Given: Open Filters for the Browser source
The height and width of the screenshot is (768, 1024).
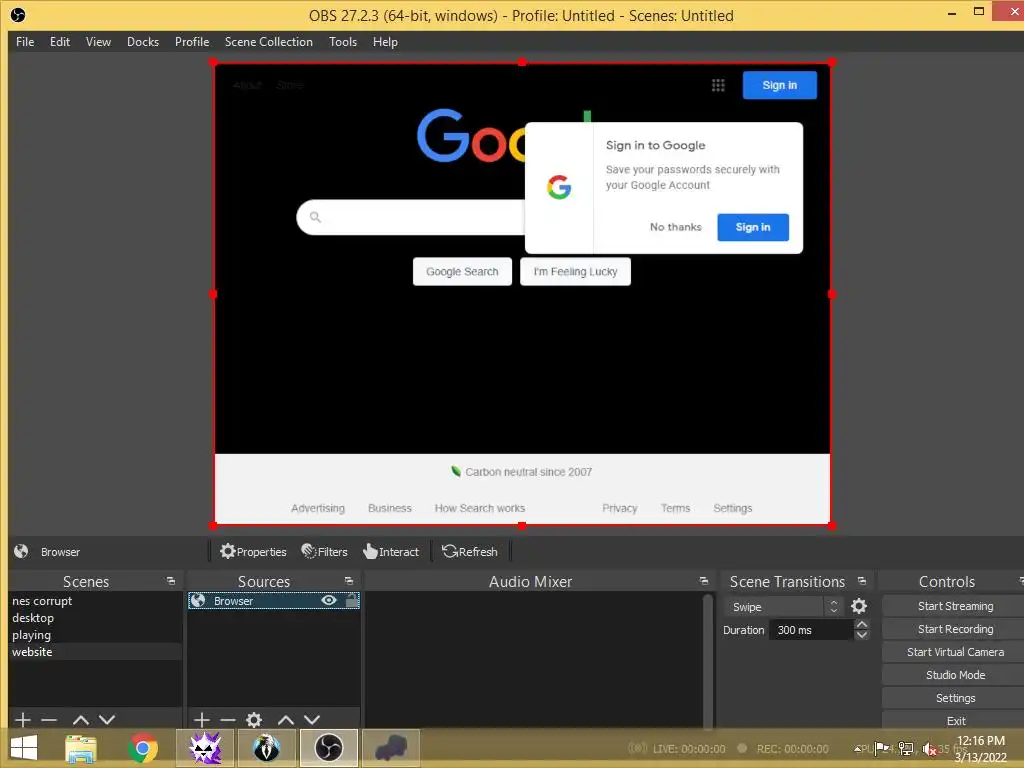Looking at the screenshot, I should pyautogui.click(x=325, y=552).
